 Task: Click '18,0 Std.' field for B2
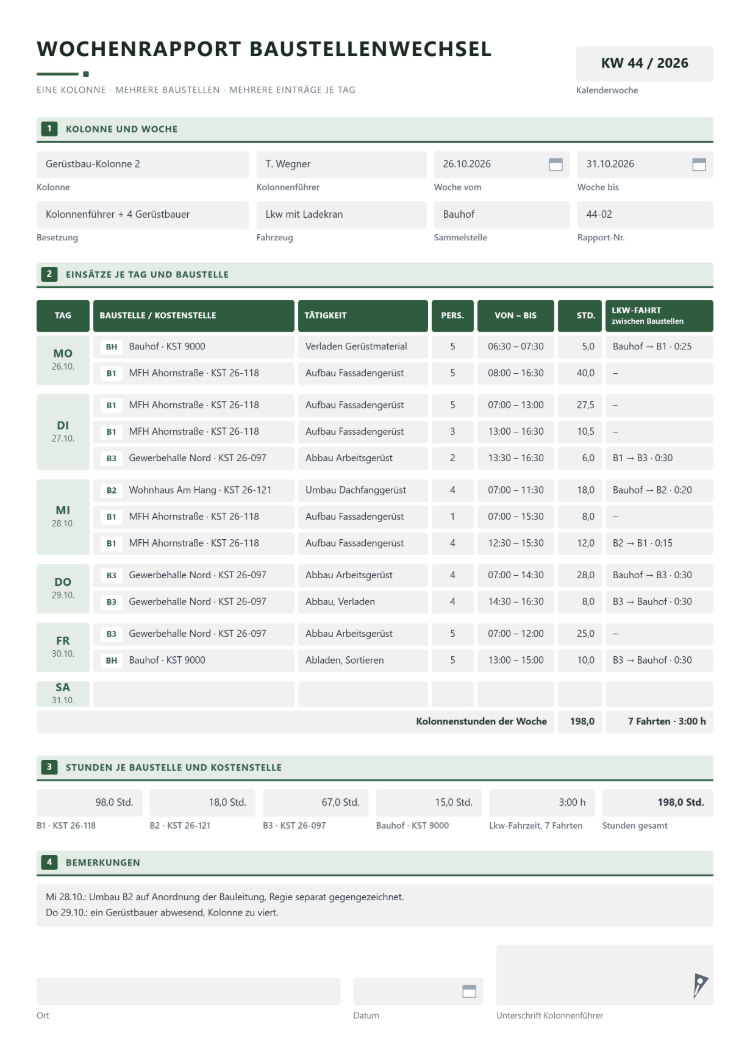coord(203,803)
